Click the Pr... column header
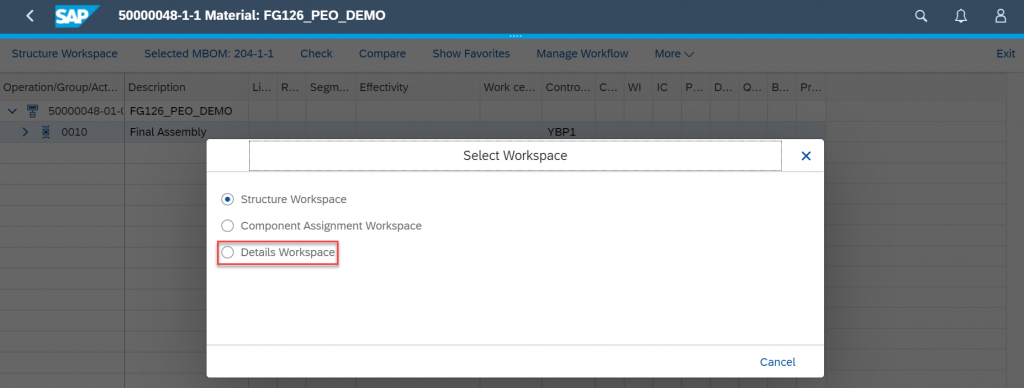 pyautogui.click(x=811, y=87)
